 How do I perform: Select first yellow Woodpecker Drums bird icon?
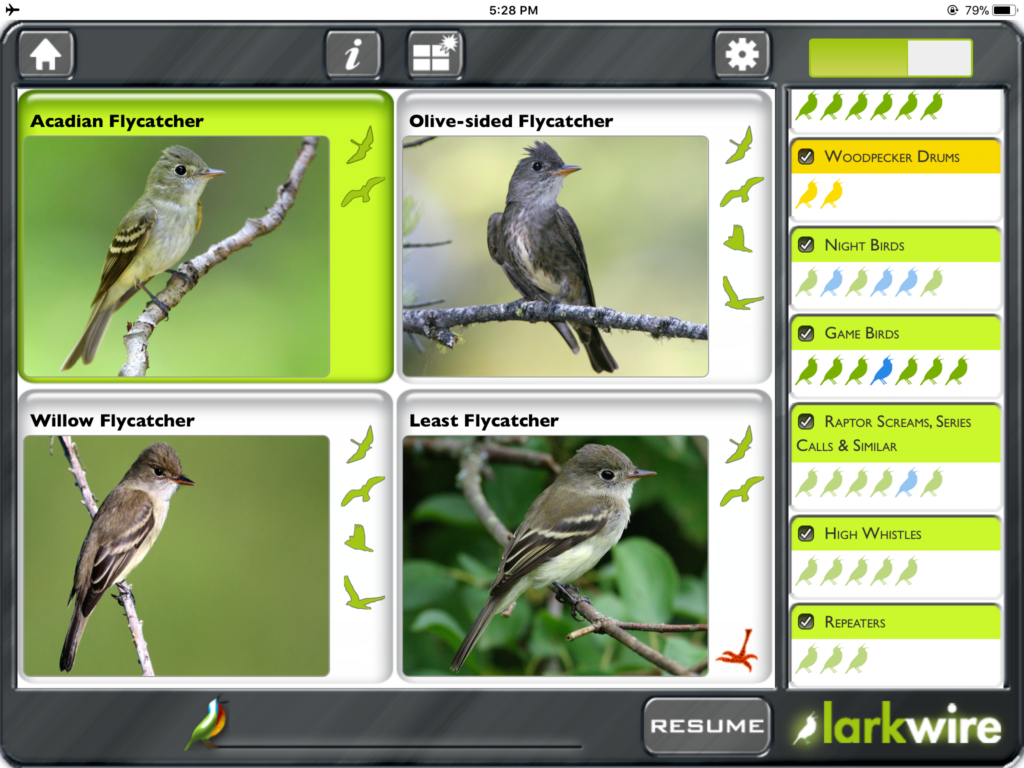click(807, 195)
